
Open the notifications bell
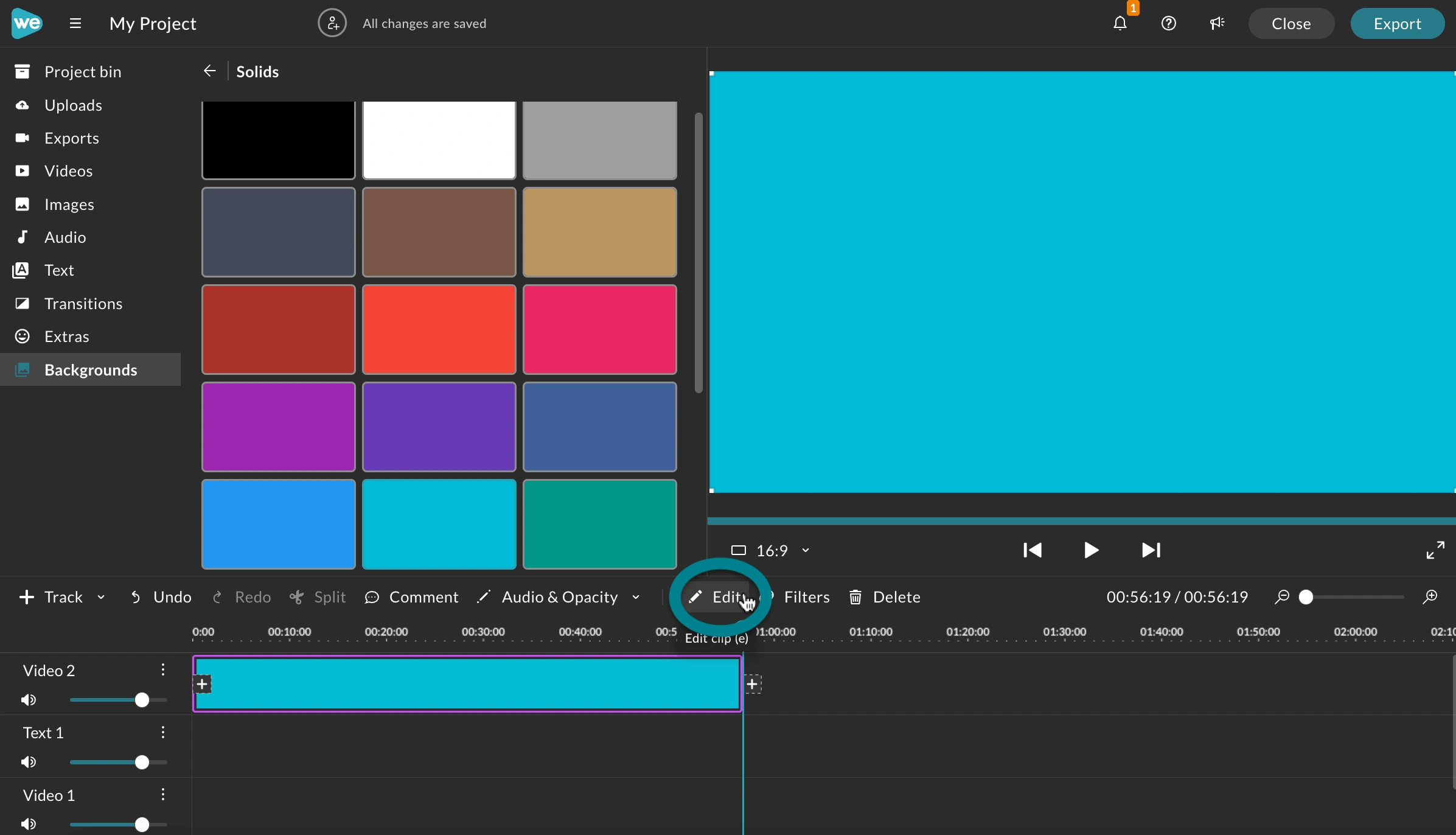click(x=1120, y=23)
